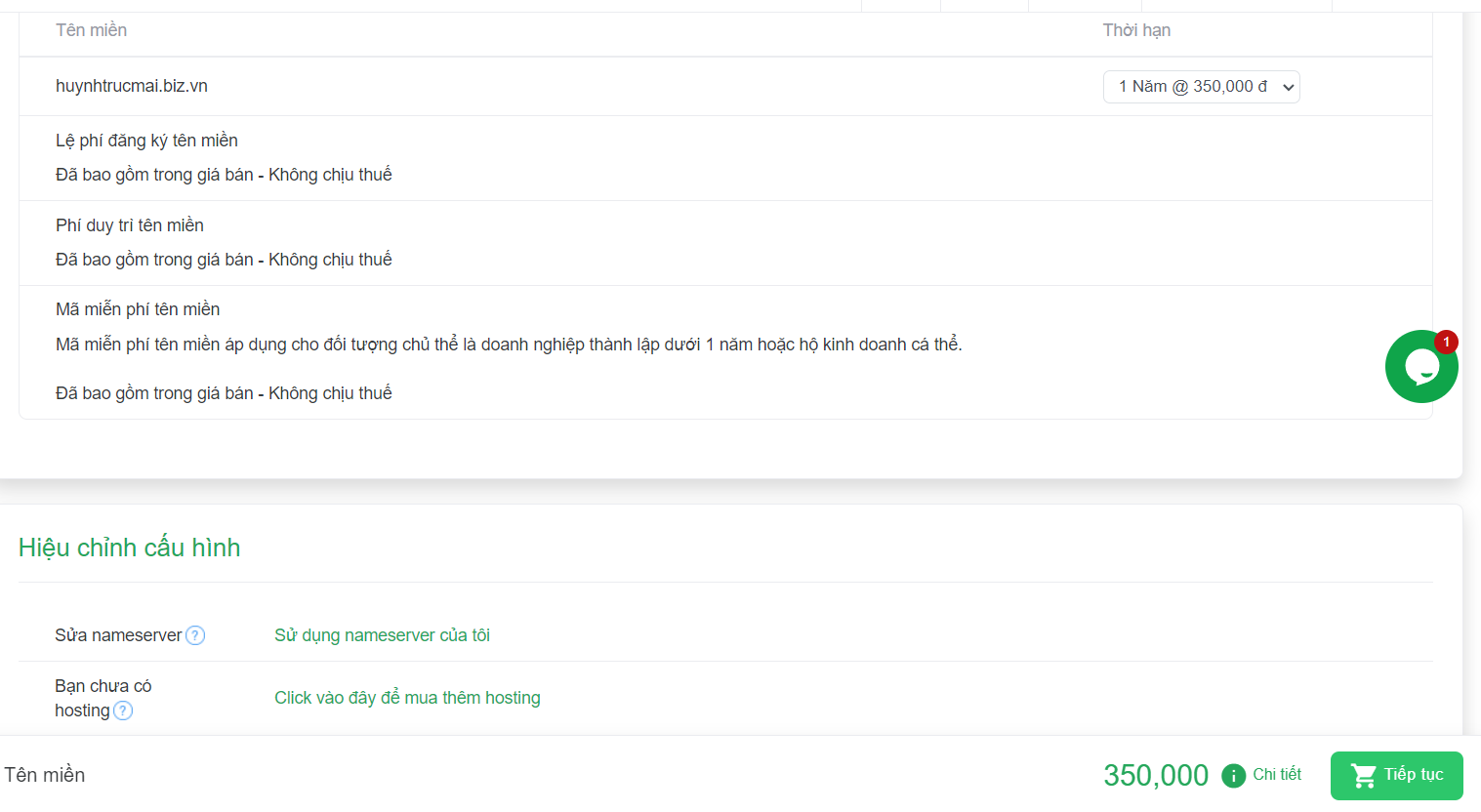
Task: Click the Hiệu chỉnh cấu hình heading
Action: pyautogui.click(x=130, y=548)
